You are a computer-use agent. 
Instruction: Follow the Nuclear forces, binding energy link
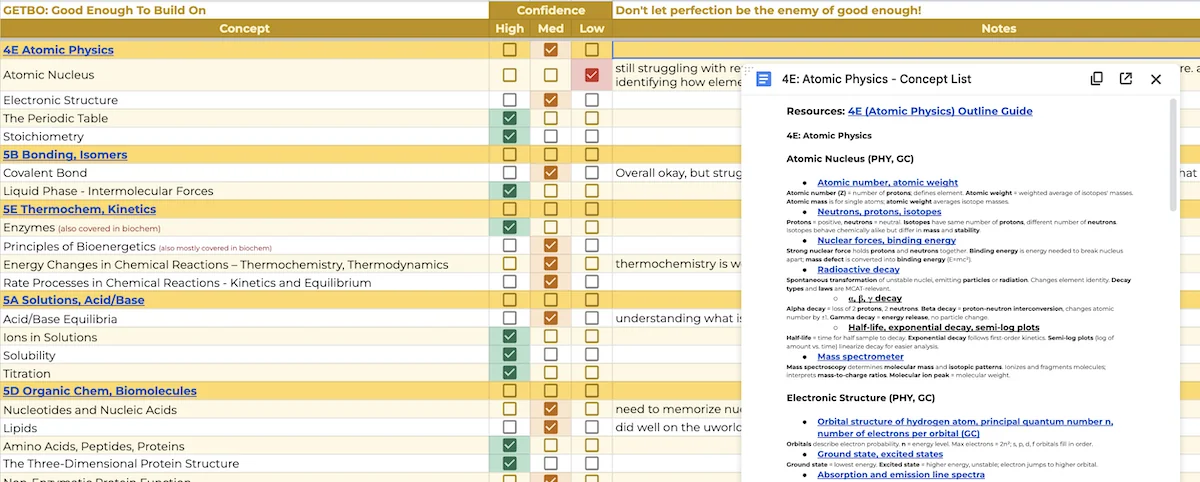point(886,240)
